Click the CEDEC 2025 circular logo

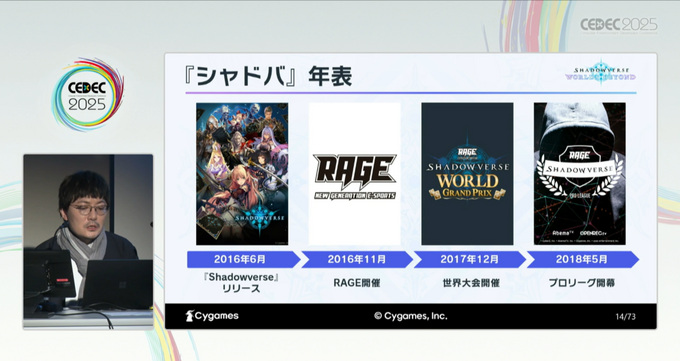(88, 94)
